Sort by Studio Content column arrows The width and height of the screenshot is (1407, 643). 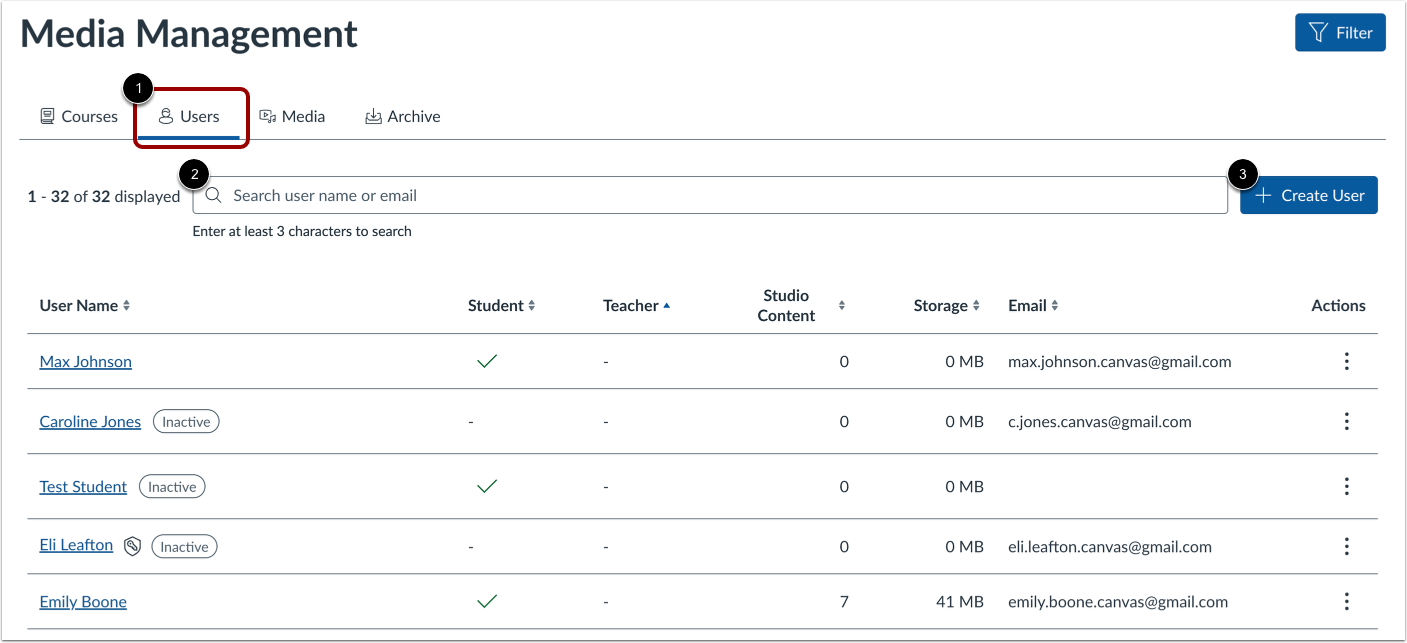click(841, 306)
